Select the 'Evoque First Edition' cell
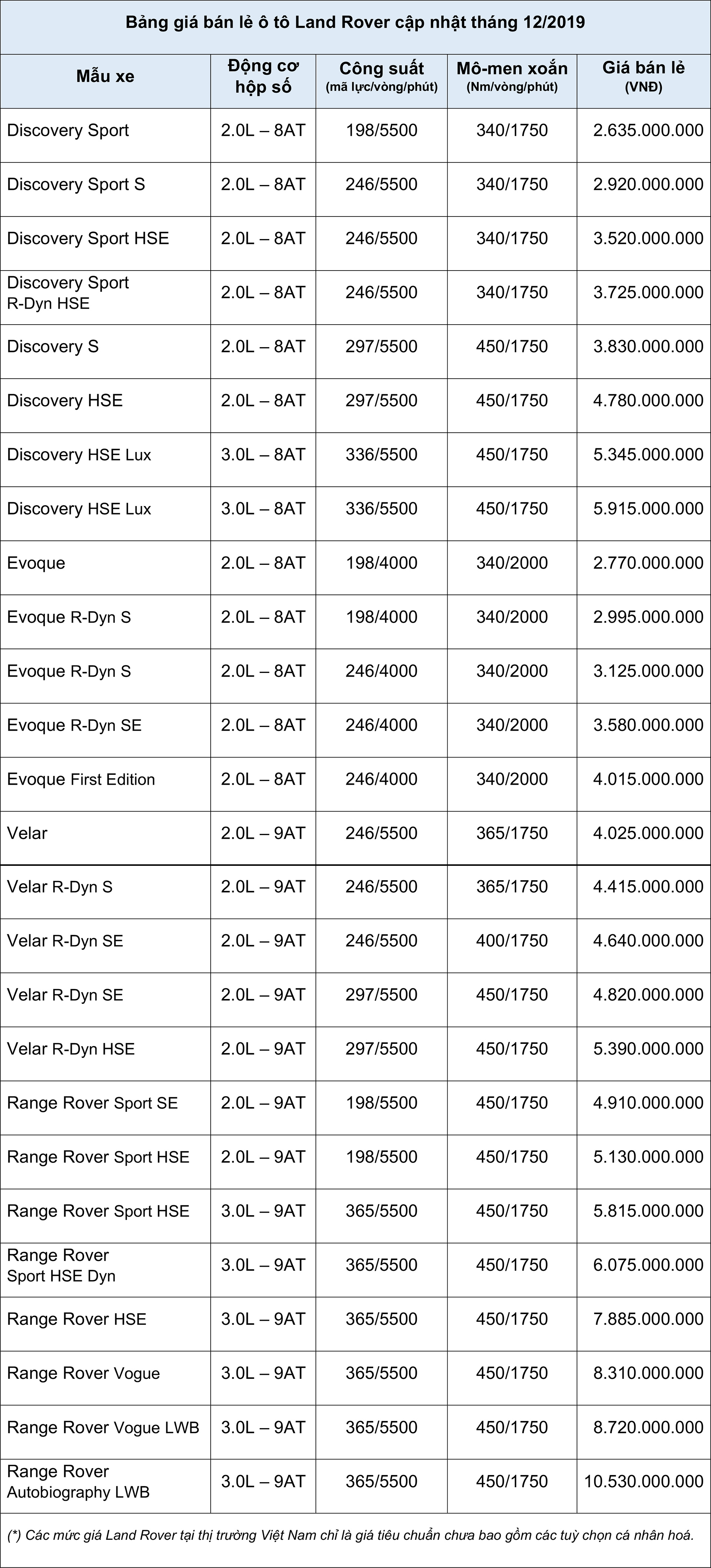Image resolution: width=711 pixels, height=1568 pixels. pos(81,780)
